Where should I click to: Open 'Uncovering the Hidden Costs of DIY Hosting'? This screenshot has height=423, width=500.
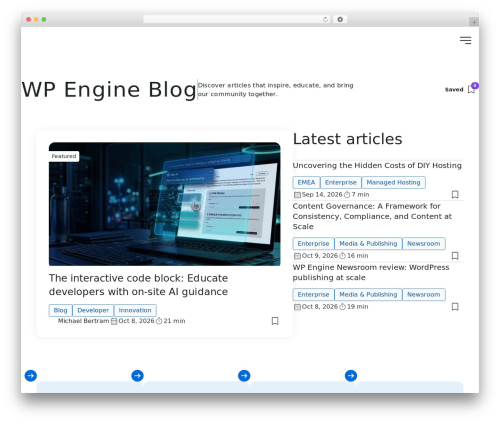pos(377,165)
